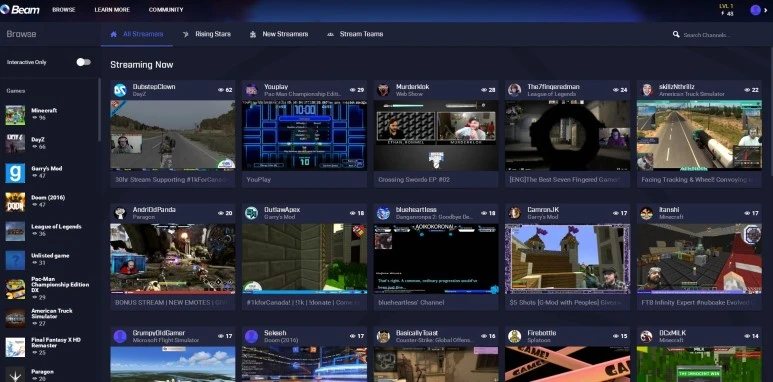Click OutlawApex's channel avatar
Viewport: 773px width, 382px height.
click(251, 213)
